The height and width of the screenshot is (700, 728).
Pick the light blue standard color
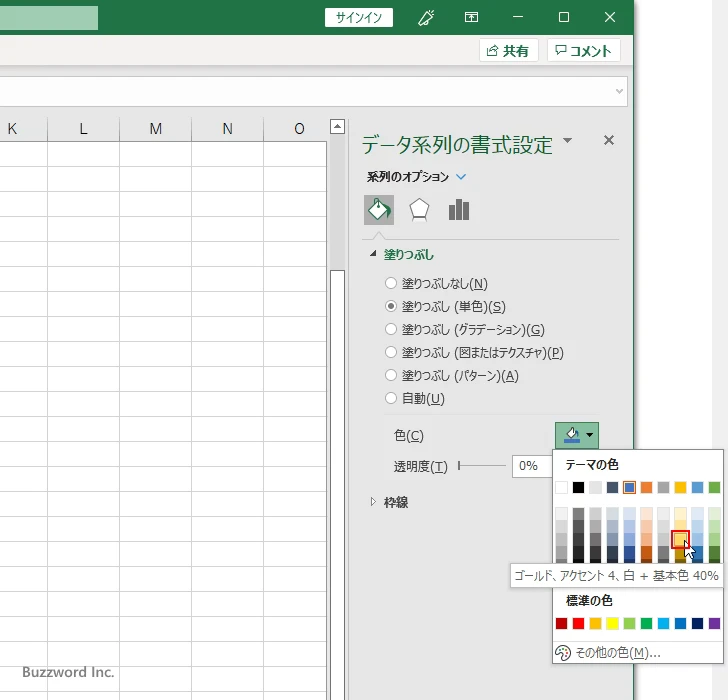click(663, 623)
